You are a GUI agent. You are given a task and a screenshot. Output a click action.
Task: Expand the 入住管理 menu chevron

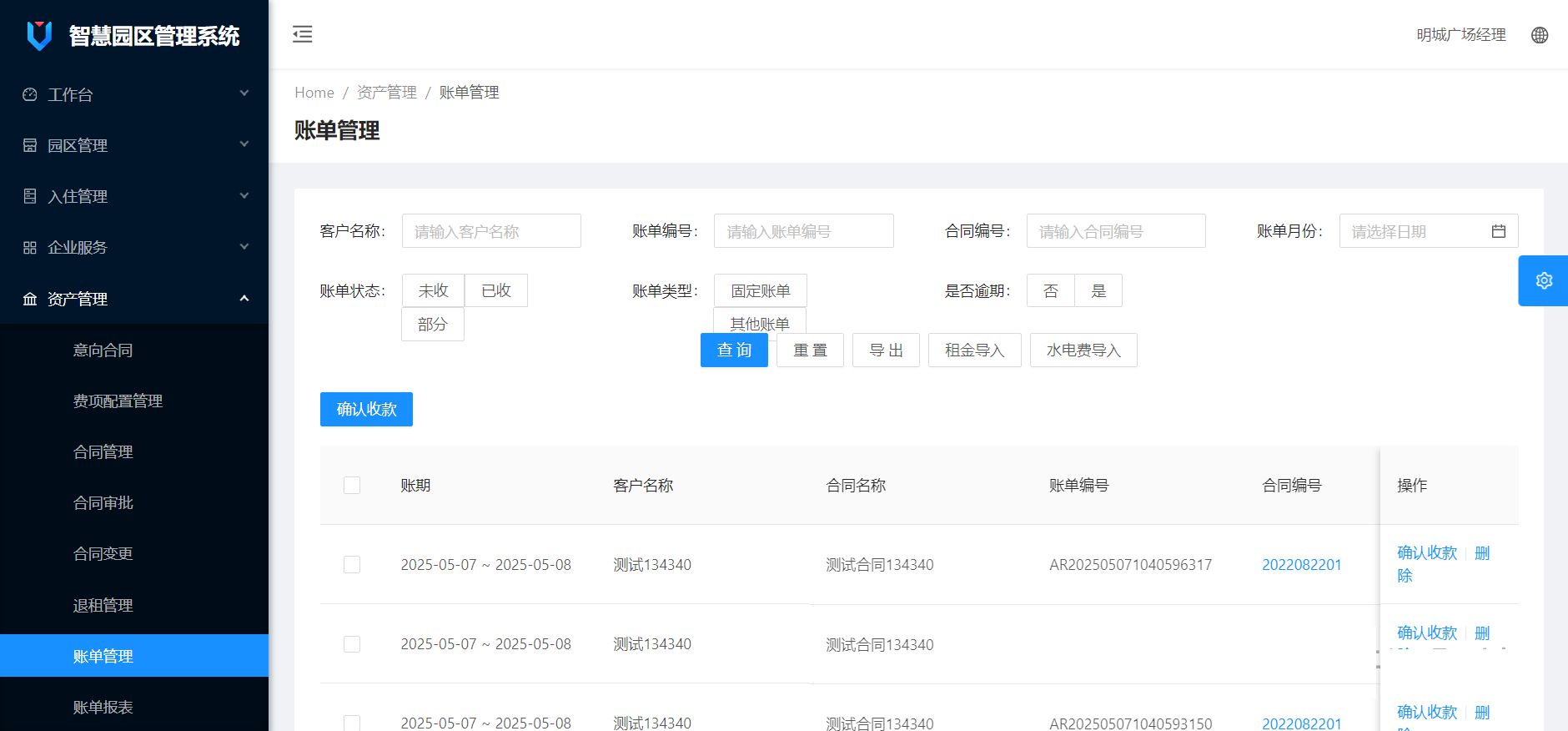(x=244, y=195)
